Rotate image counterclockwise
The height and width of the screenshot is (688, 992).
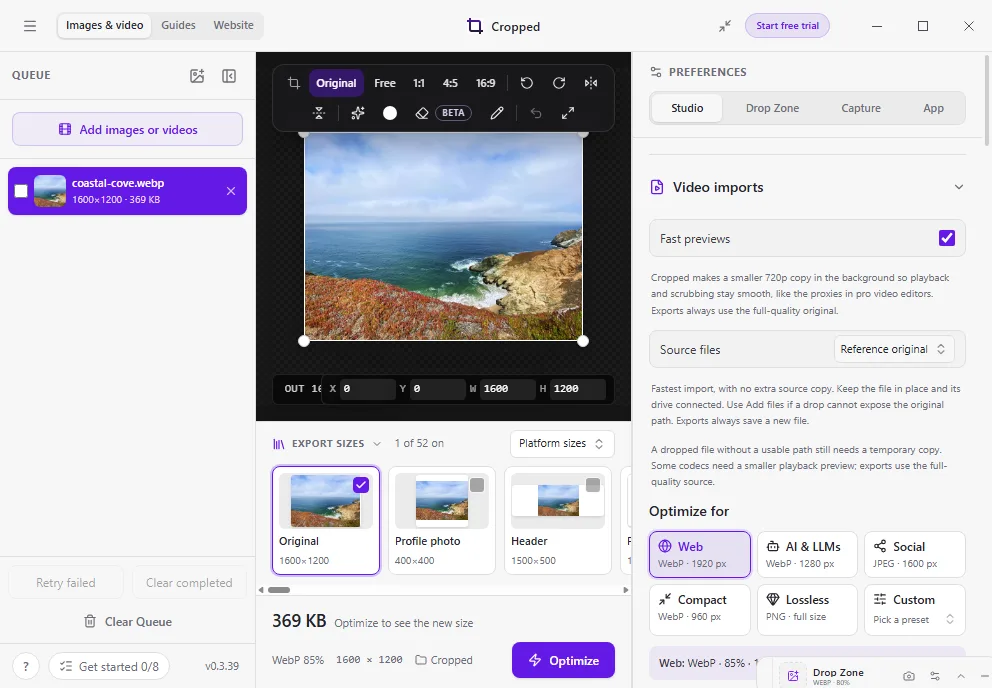point(526,83)
